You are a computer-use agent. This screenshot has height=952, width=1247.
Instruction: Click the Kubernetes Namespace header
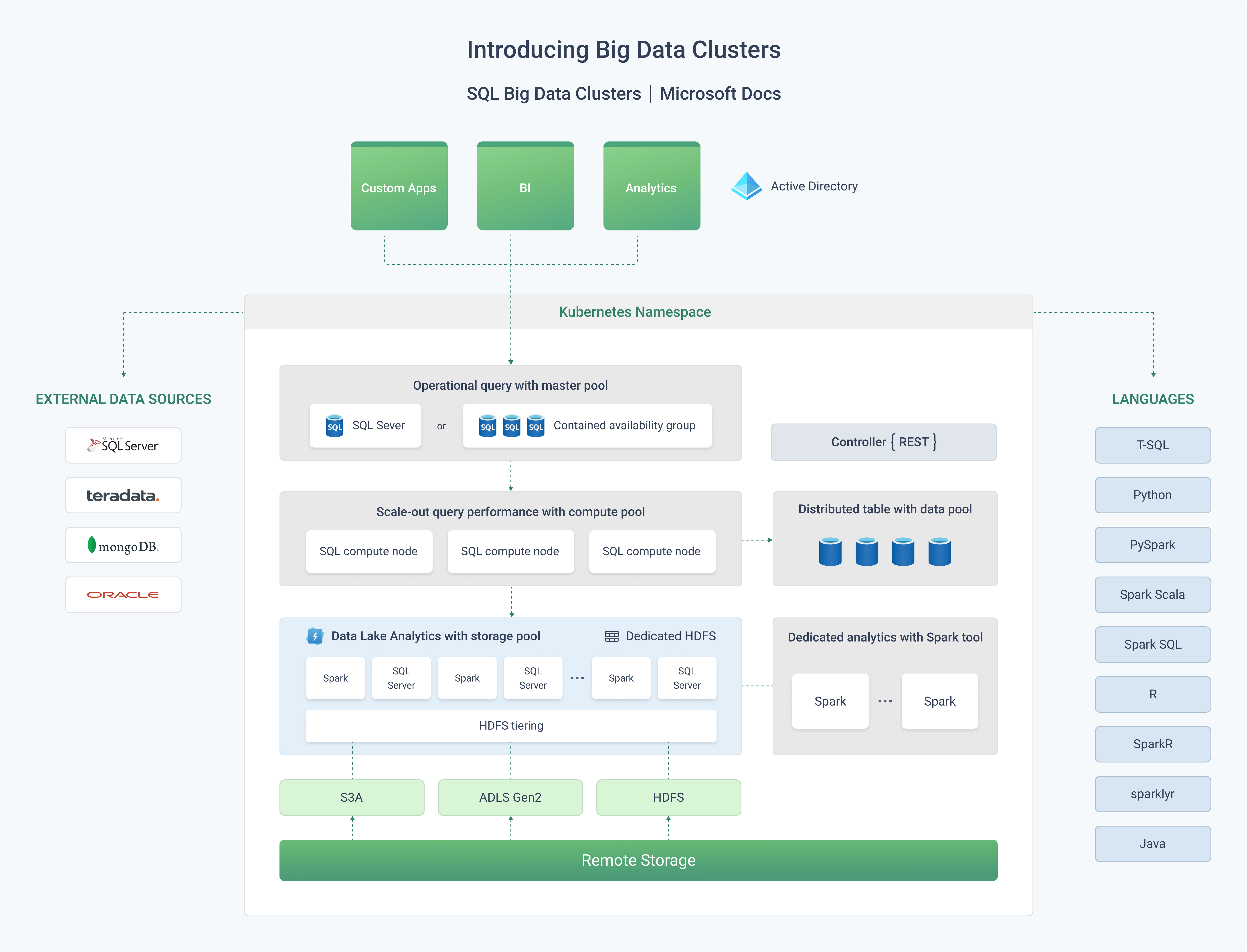(x=638, y=312)
